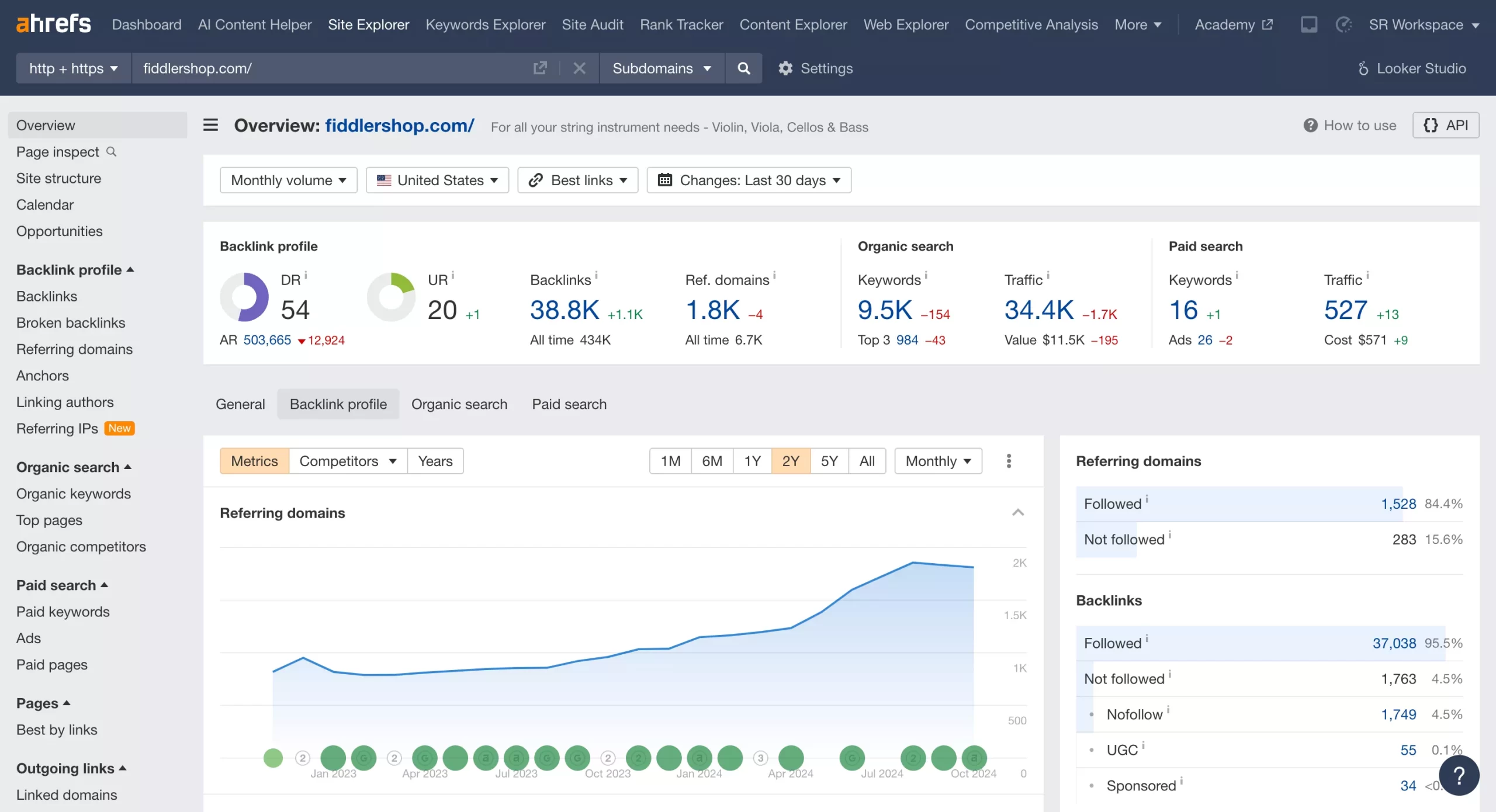Click the Jan 2023 timeline event marker

tap(333, 758)
